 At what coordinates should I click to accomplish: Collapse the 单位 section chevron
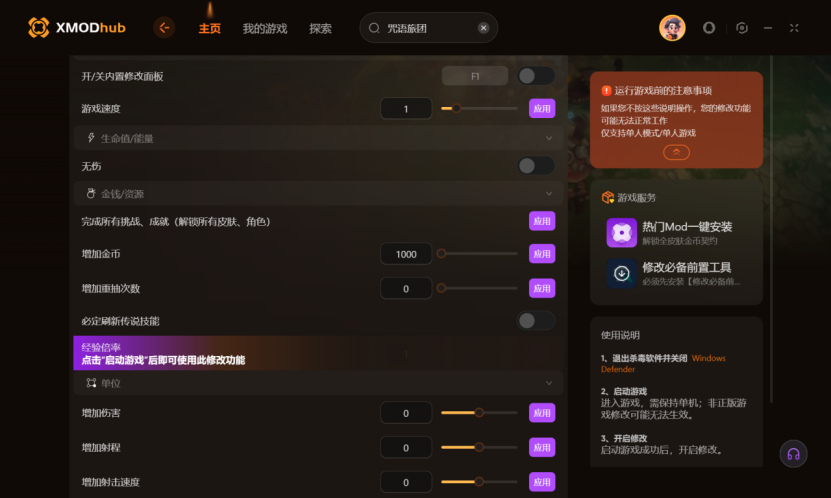pyautogui.click(x=549, y=383)
